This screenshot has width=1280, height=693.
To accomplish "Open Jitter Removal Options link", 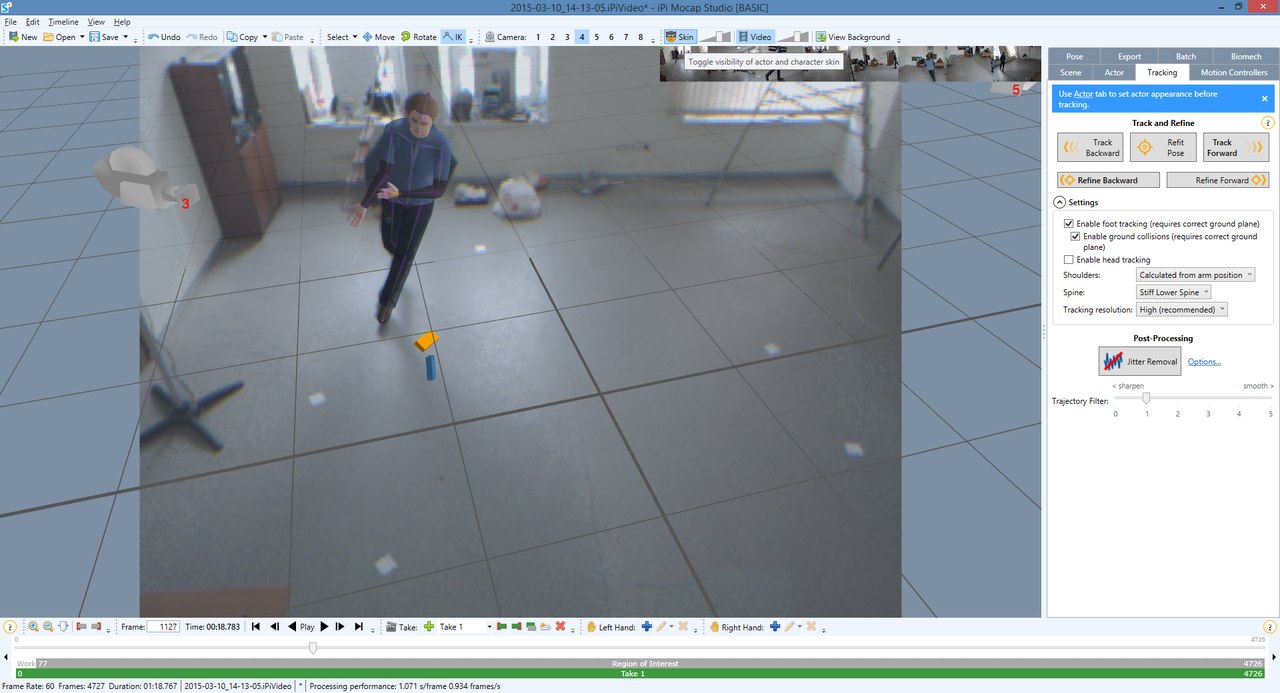I will tap(1204, 362).
